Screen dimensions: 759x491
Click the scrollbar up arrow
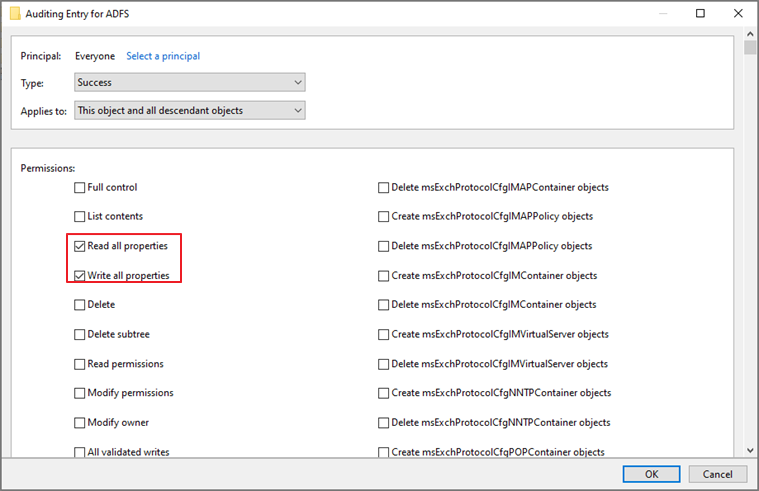pos(750,34)
